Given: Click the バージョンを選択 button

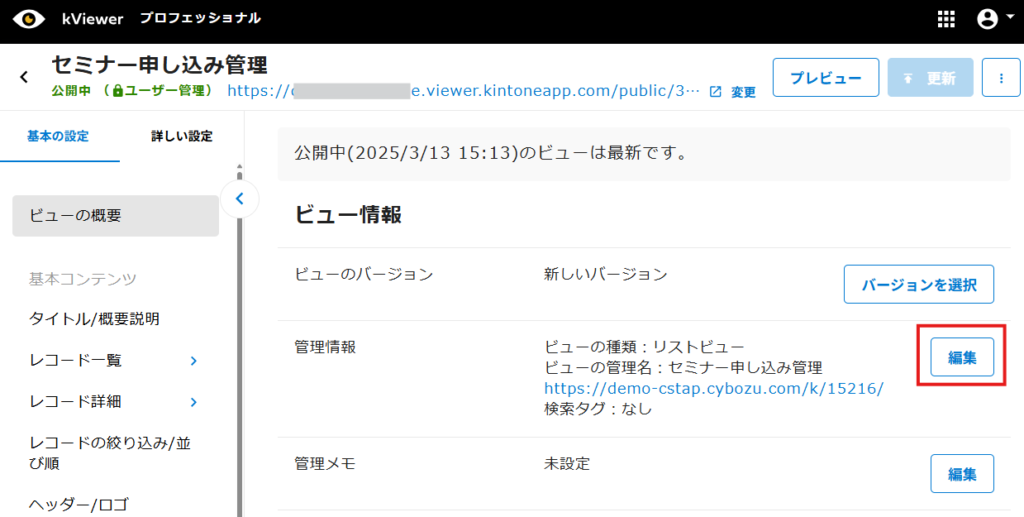Looking at the screenshot, I should [x=919, y=284].
